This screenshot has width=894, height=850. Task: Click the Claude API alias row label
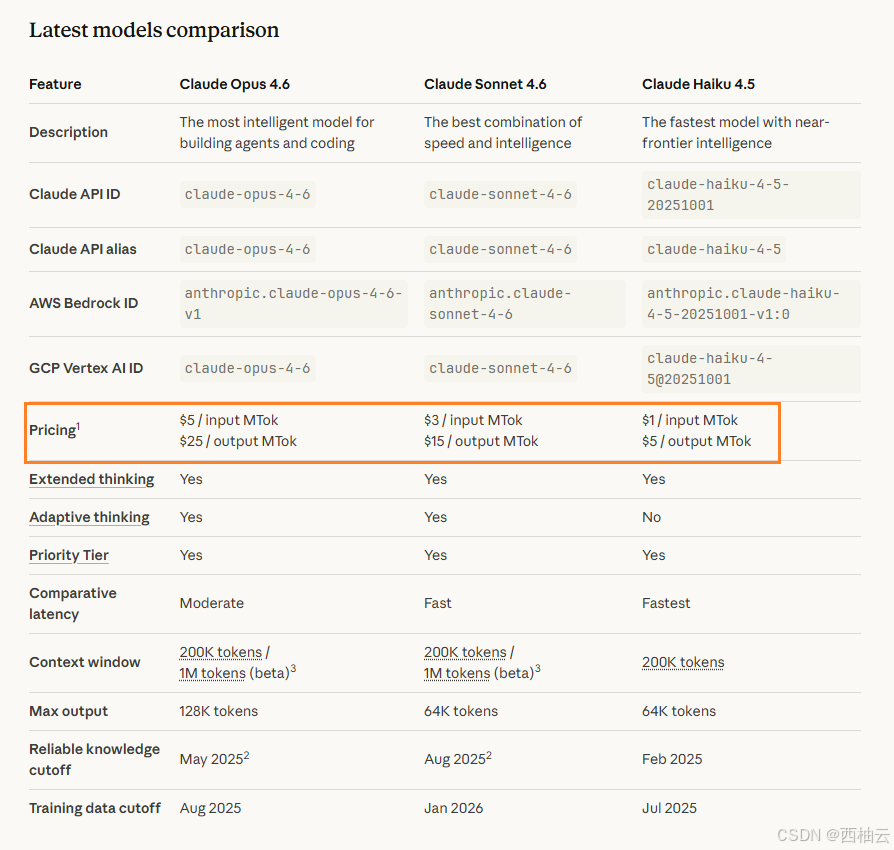(83, 249)
